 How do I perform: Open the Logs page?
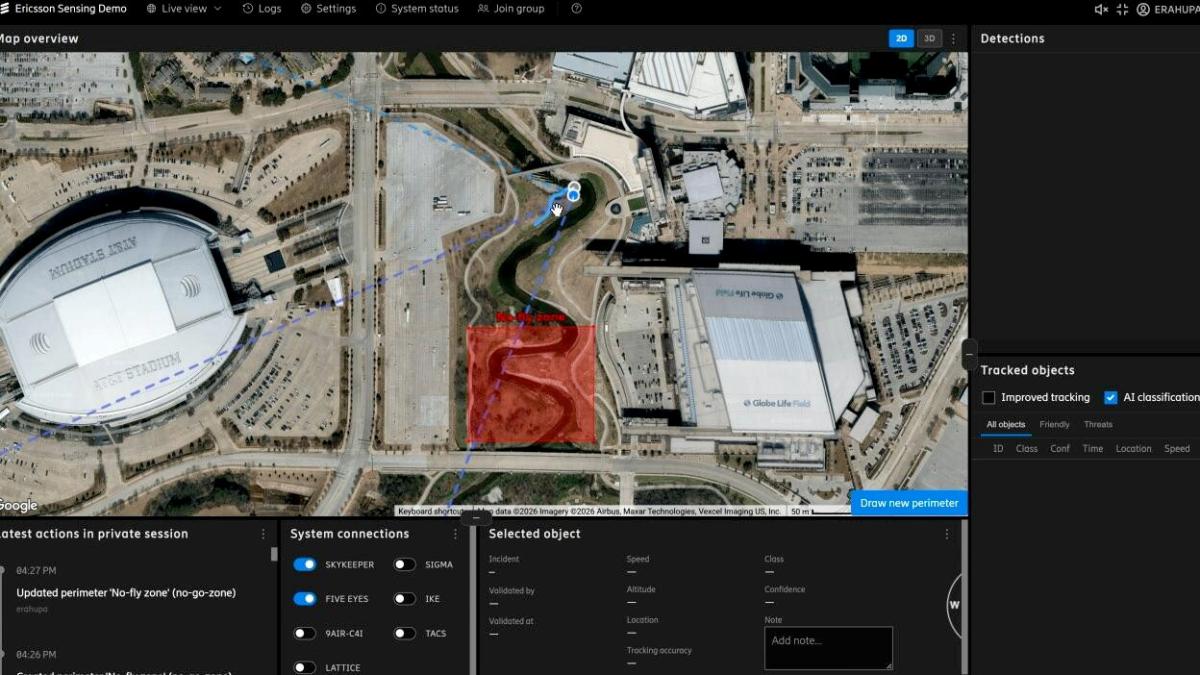(x=262, y=9)
